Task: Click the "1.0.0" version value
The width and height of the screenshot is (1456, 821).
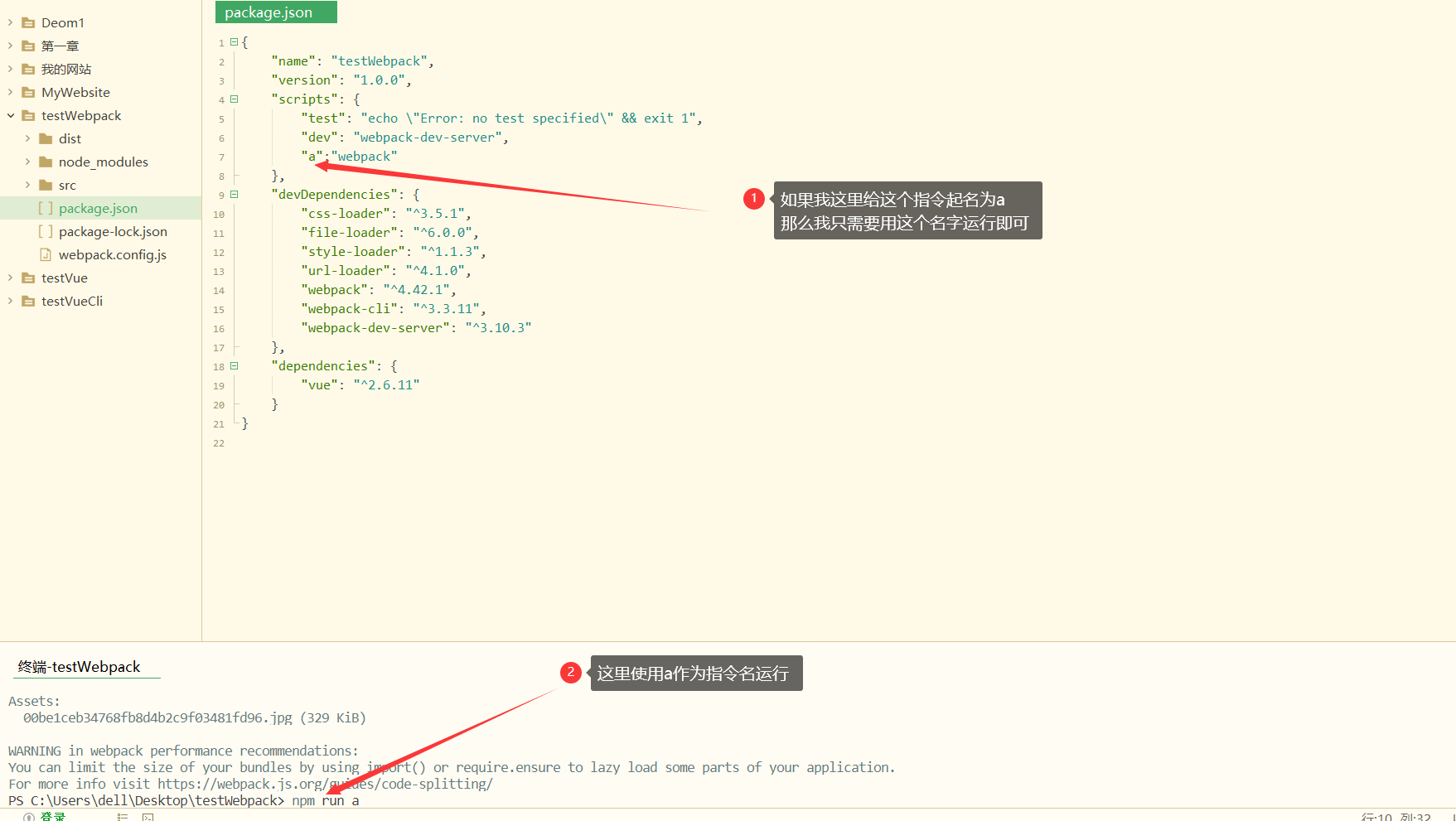Action: [379, 80]
